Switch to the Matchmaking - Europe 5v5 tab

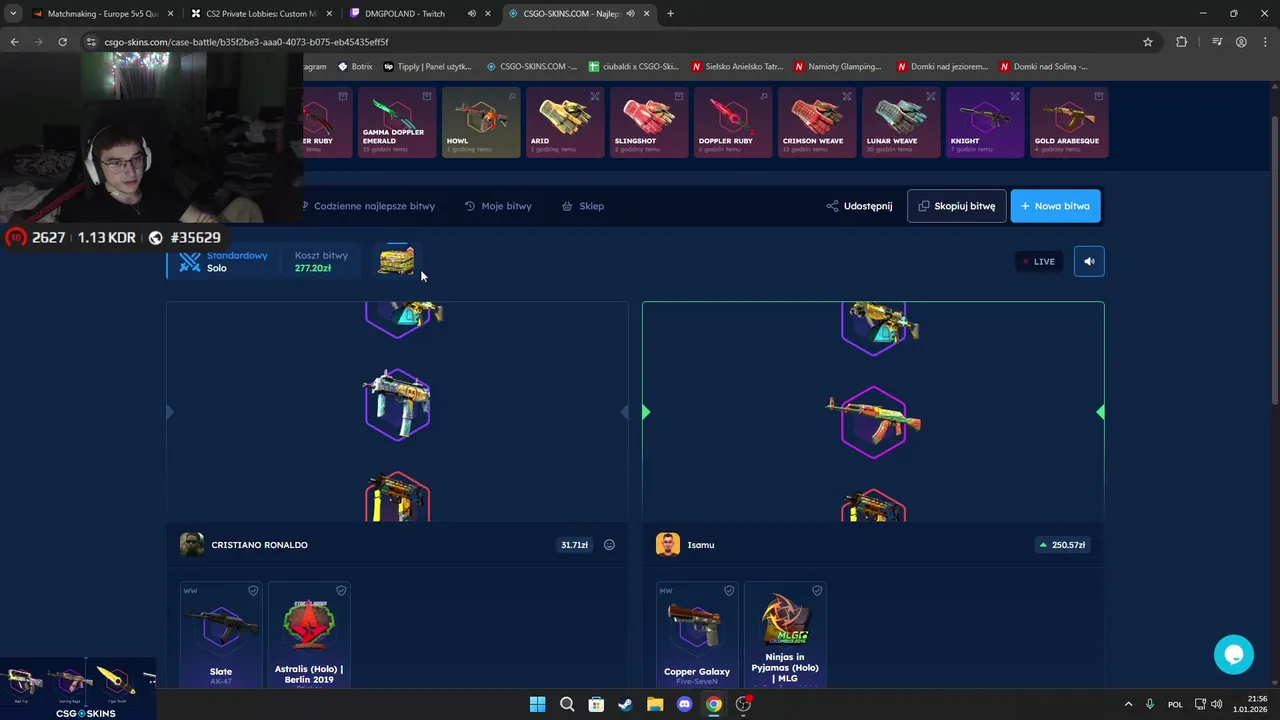(x=103, y=14)
